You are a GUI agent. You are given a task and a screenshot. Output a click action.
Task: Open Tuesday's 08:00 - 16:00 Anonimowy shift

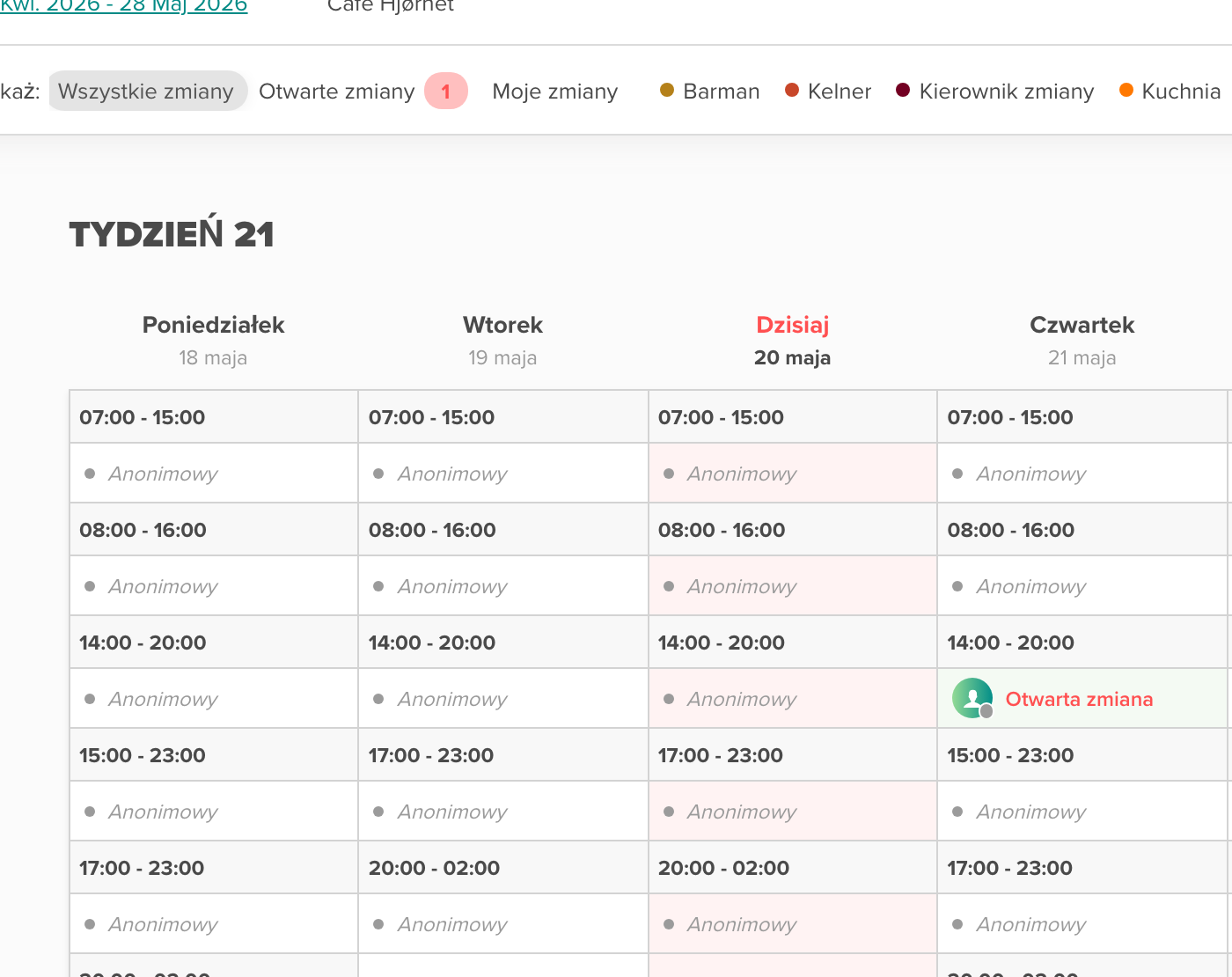[503, 586]
